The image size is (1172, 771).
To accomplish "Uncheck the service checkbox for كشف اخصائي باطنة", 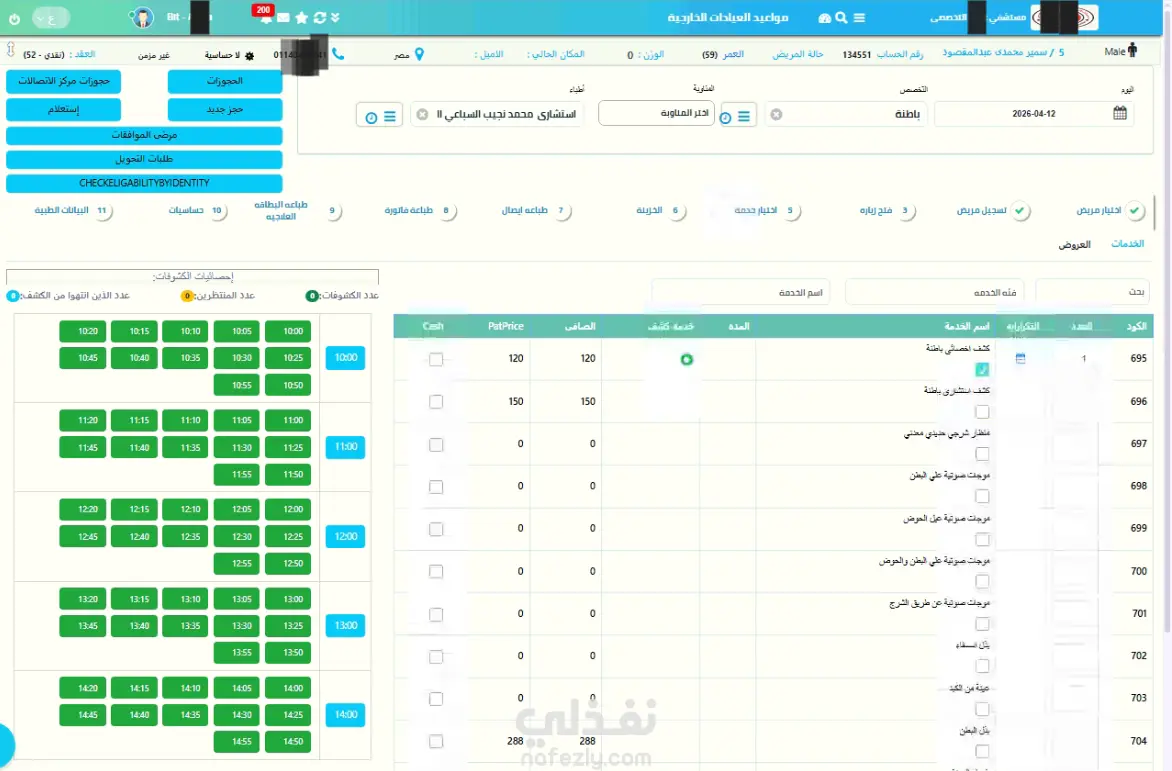I will (982, 369).
